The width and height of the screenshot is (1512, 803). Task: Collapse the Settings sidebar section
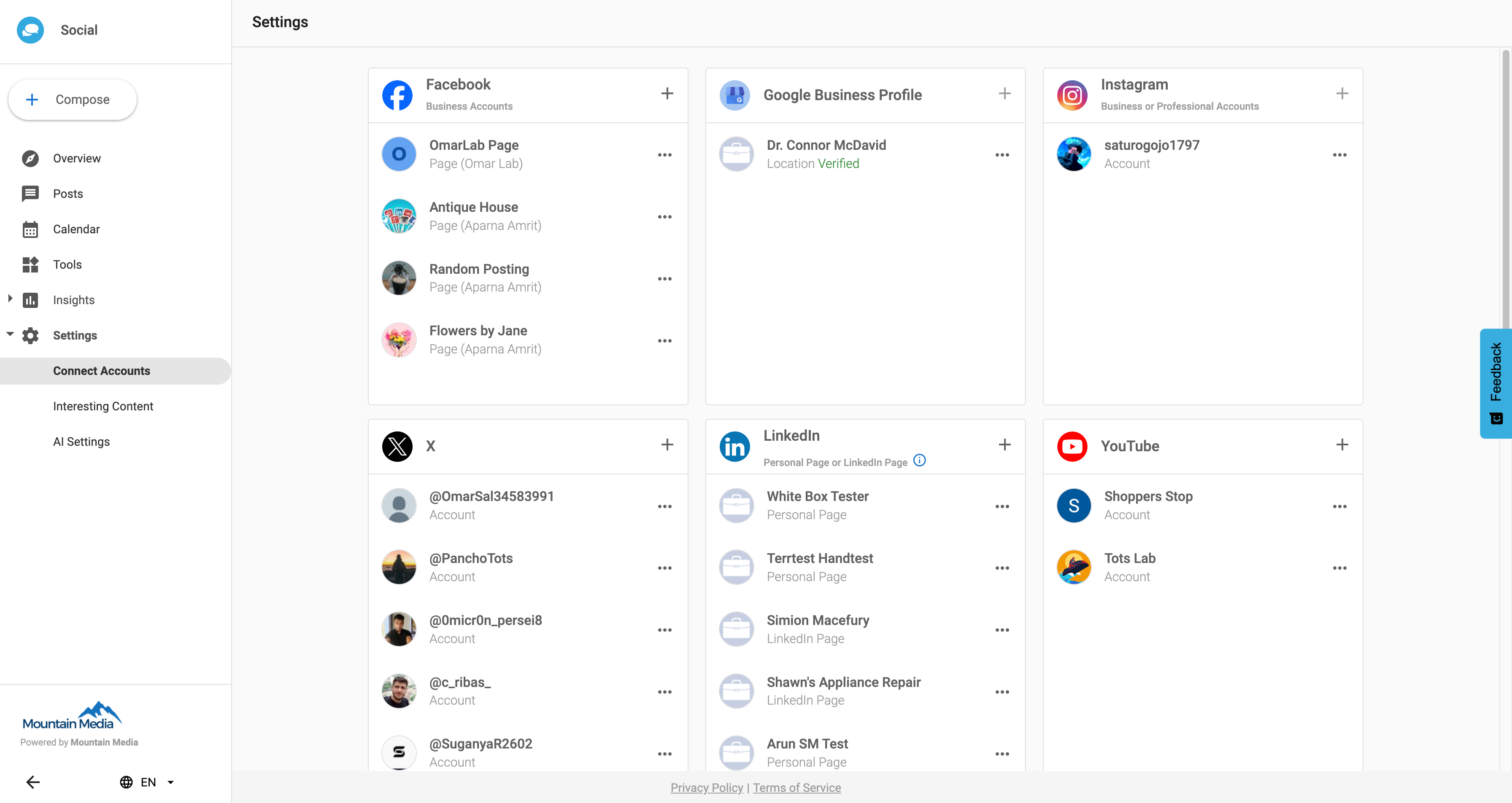[10, 334]
